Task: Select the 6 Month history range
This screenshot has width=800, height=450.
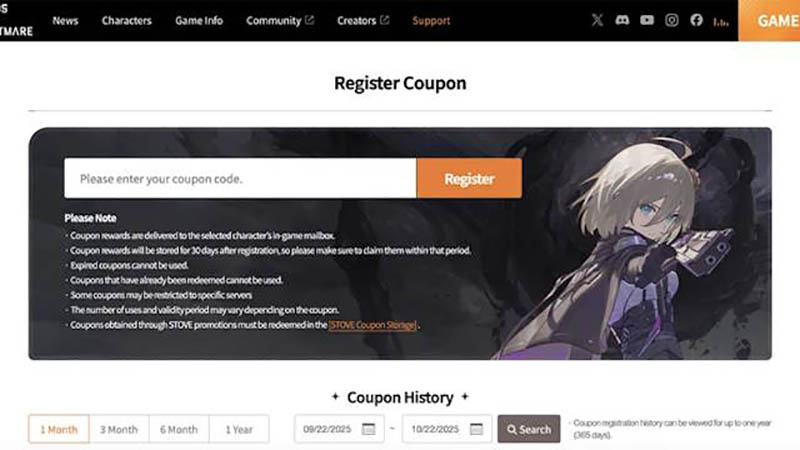Action: click(x=179, y=429)
